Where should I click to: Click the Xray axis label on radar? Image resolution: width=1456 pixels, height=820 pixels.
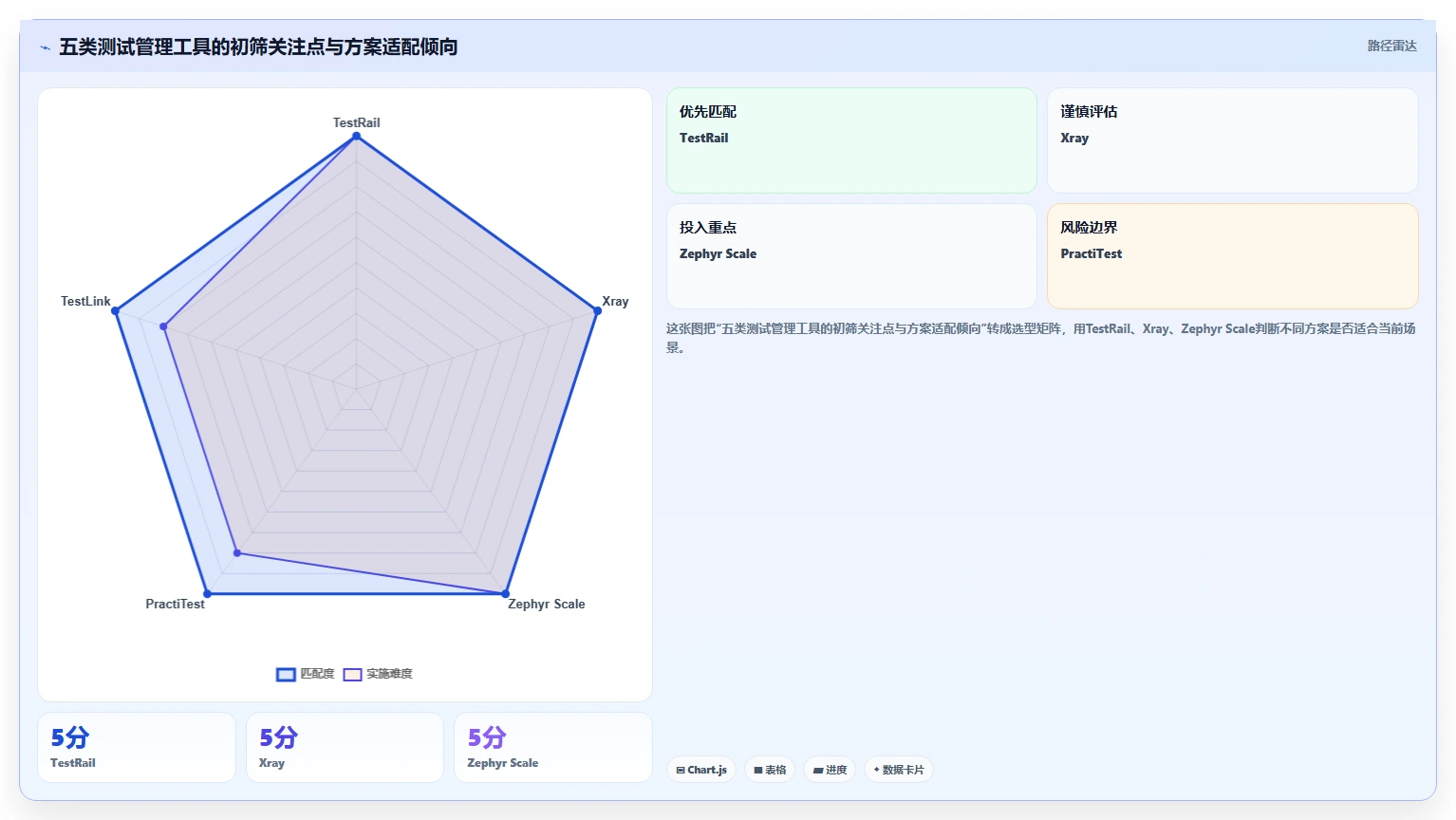pos(615,301)
